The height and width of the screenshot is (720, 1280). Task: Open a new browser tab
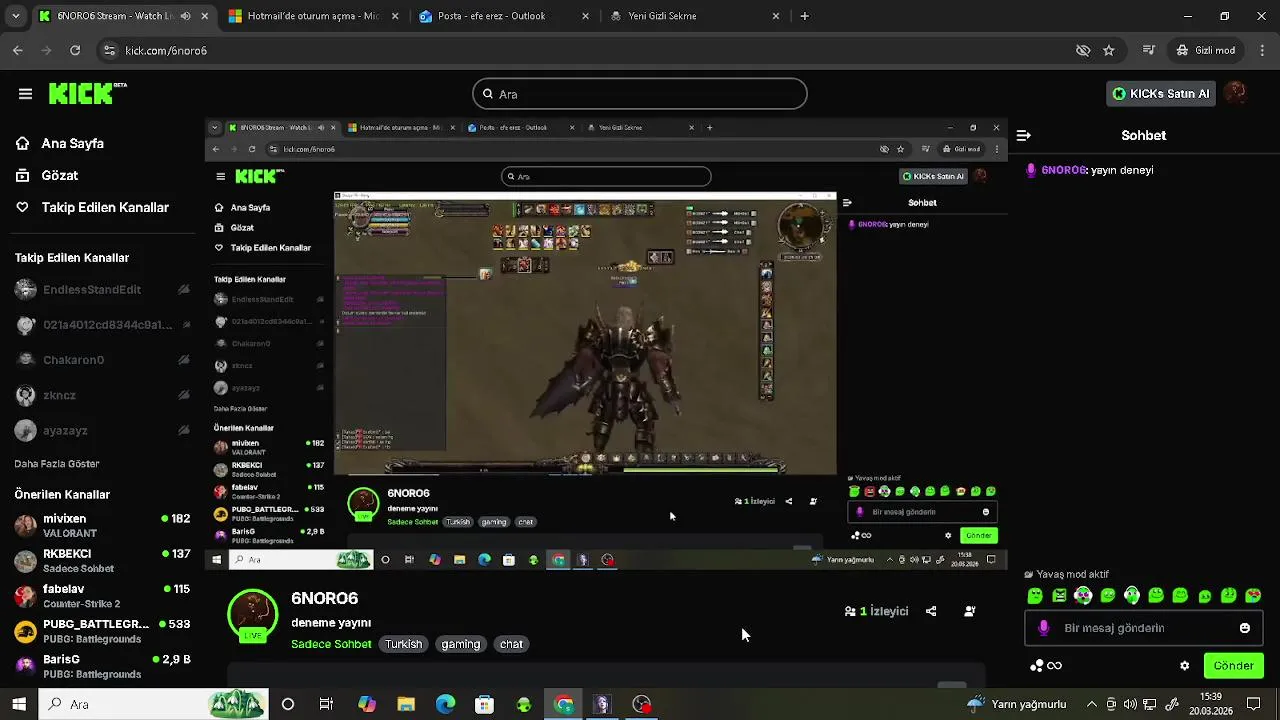click(x=804, y=16)
